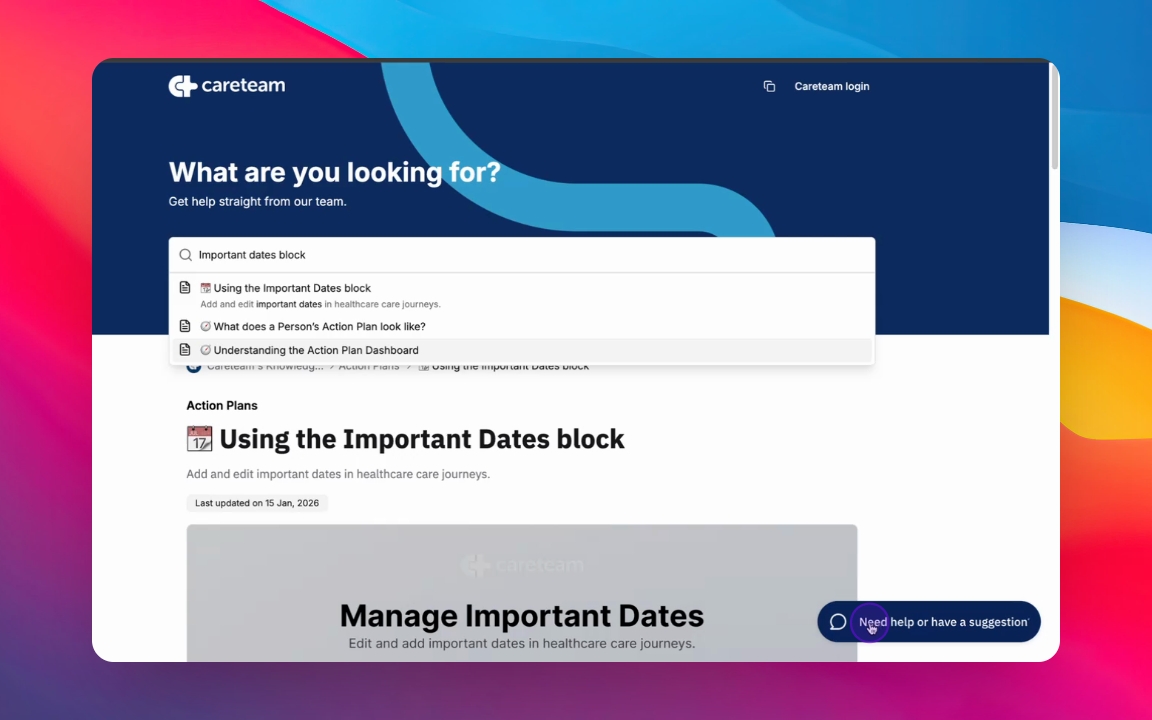Click the "Get help straight from our team." text
The image size is (1152, 720).
[x=257, y=201]
